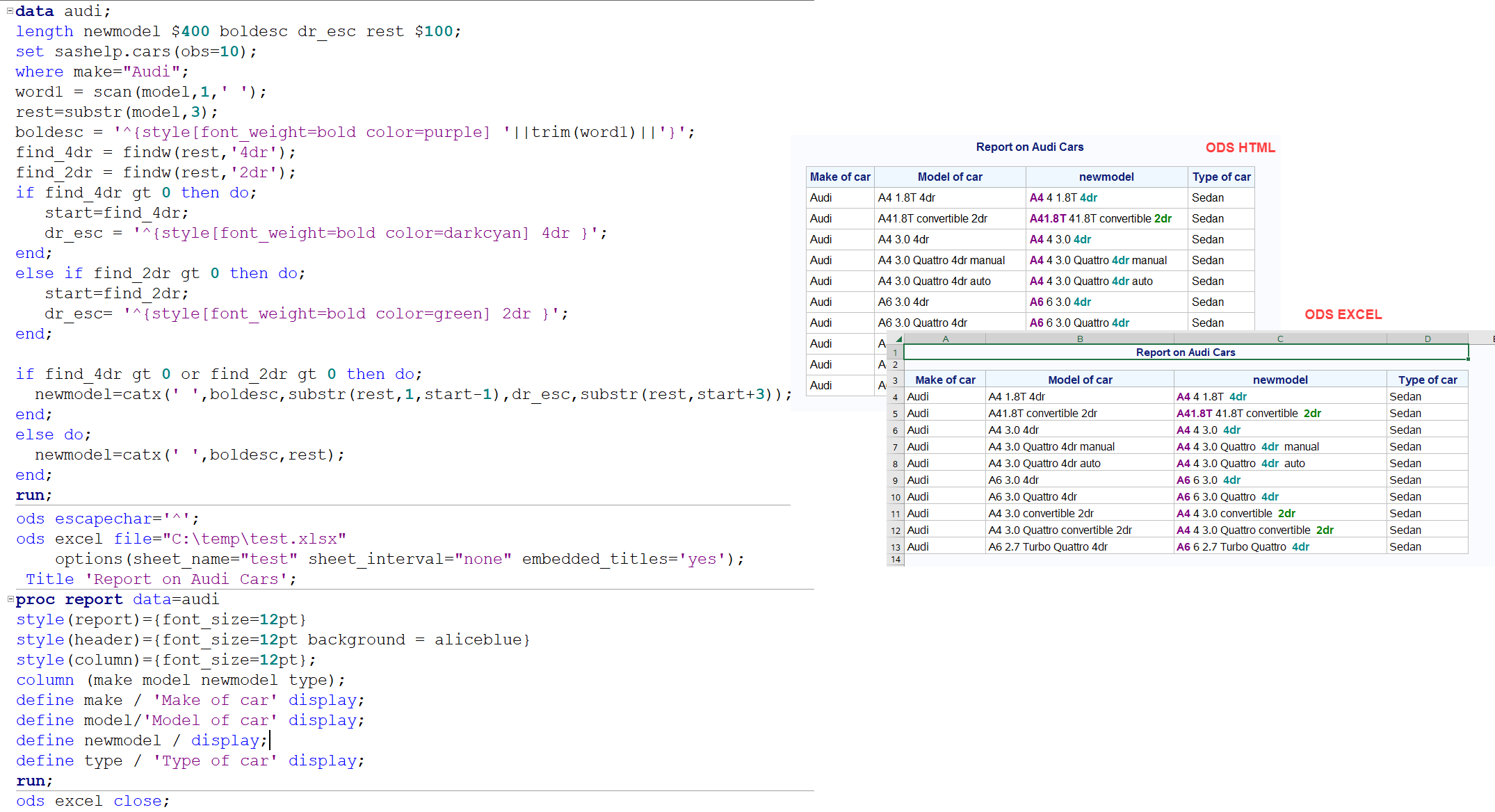Click Excel cell 'A4 3.0 convertible 2dr' in column B
This screenshot has height=812, width=1495.
pyautogui.click(x=1040, y=513)
